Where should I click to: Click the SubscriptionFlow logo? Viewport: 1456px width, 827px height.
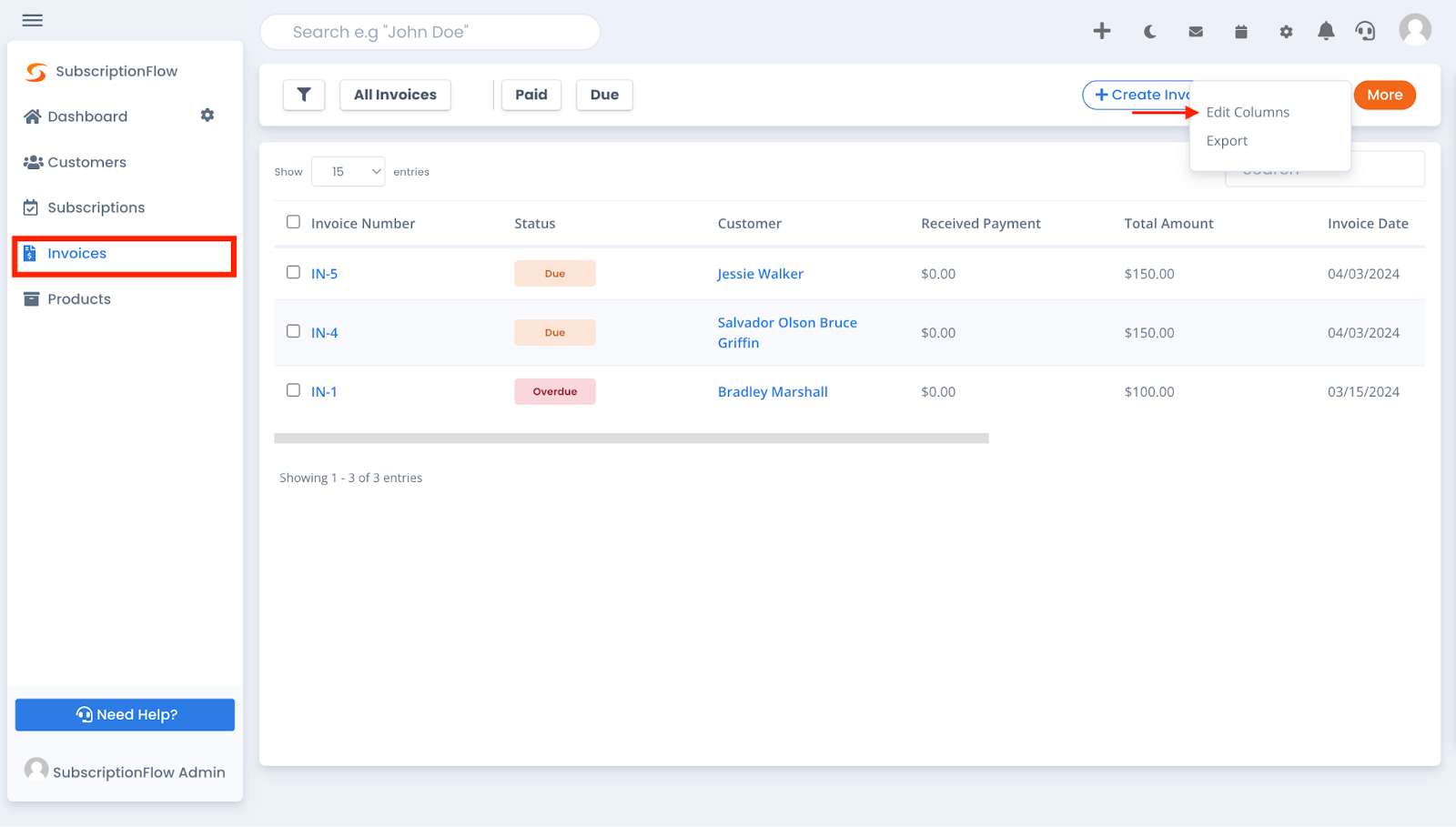101,71
